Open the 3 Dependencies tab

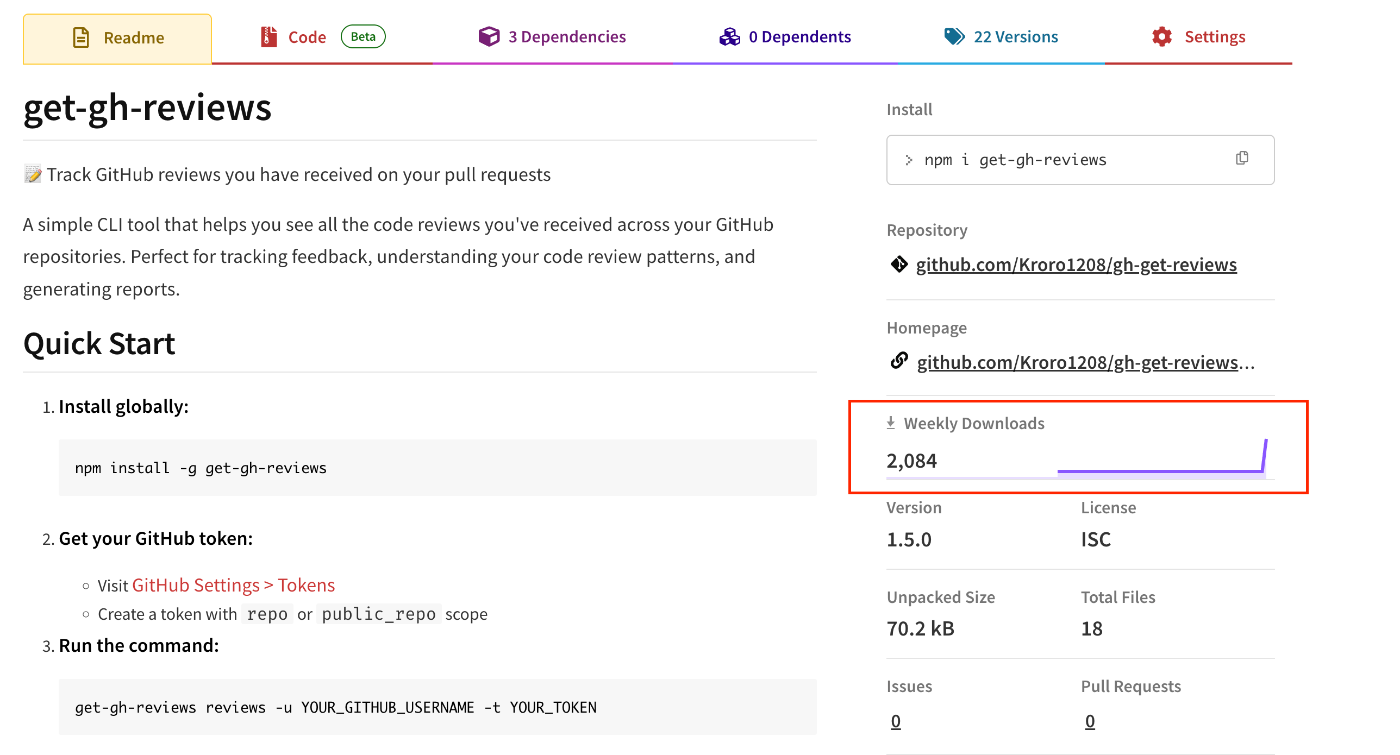[x=552, y=38]
